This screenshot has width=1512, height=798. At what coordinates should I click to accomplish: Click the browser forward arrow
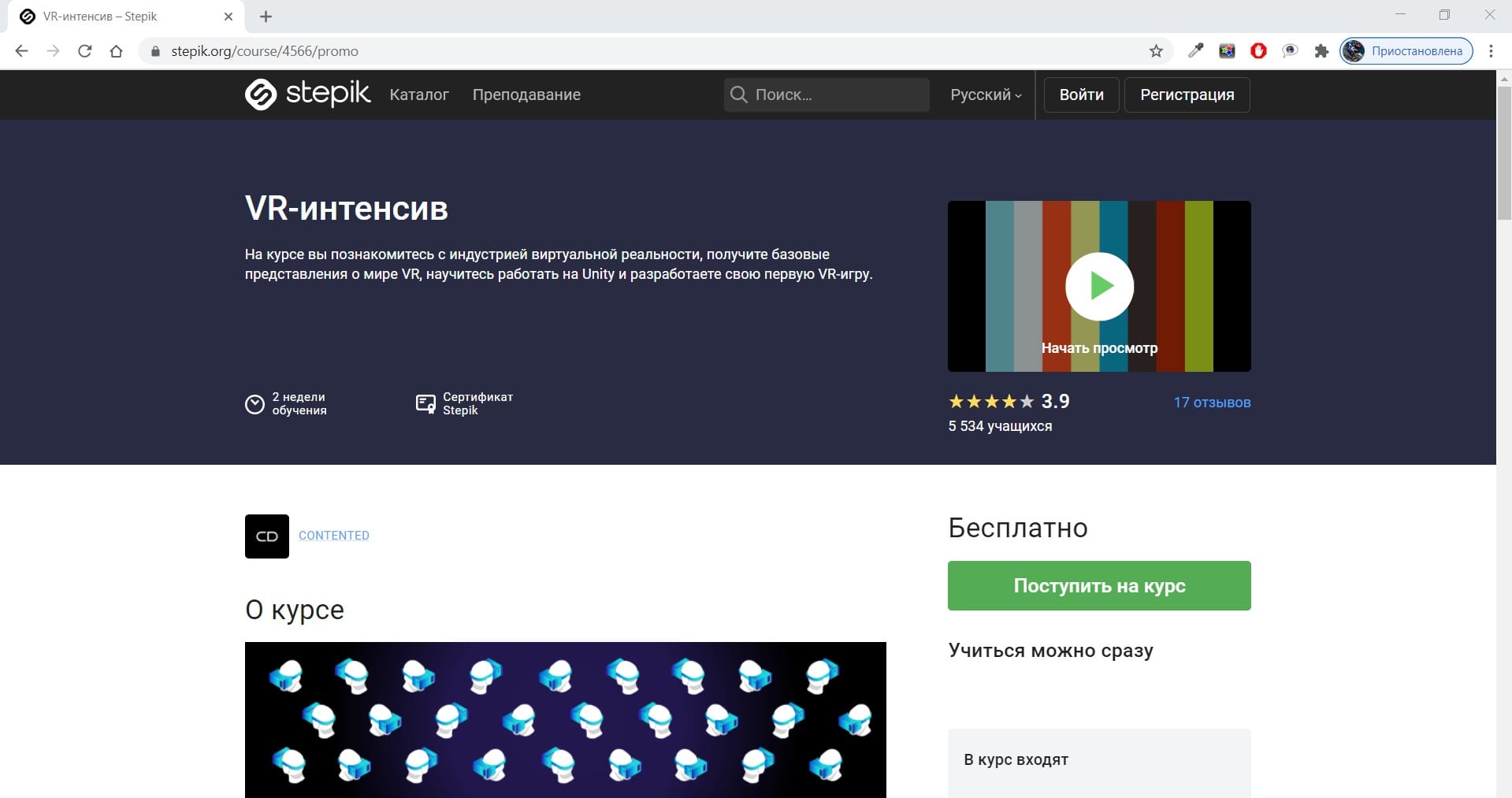[53, 51]
